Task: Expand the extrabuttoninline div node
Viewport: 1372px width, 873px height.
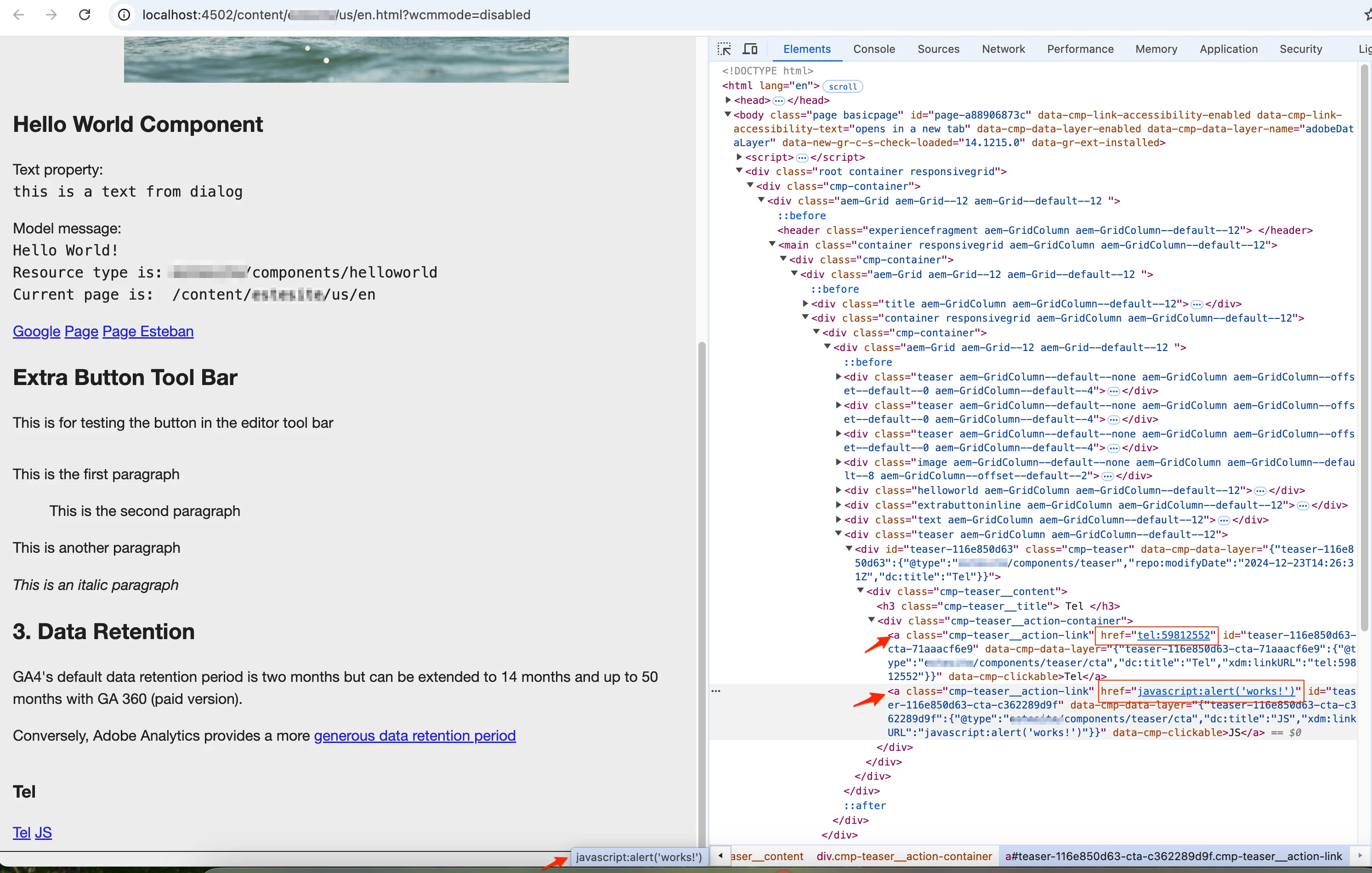Action: (838, 505)
